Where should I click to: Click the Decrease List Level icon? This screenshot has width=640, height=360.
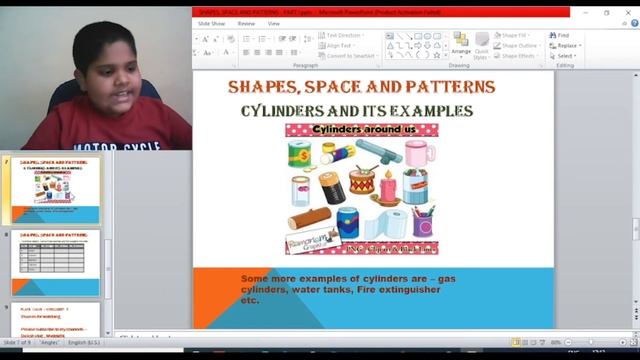[282, 39]
